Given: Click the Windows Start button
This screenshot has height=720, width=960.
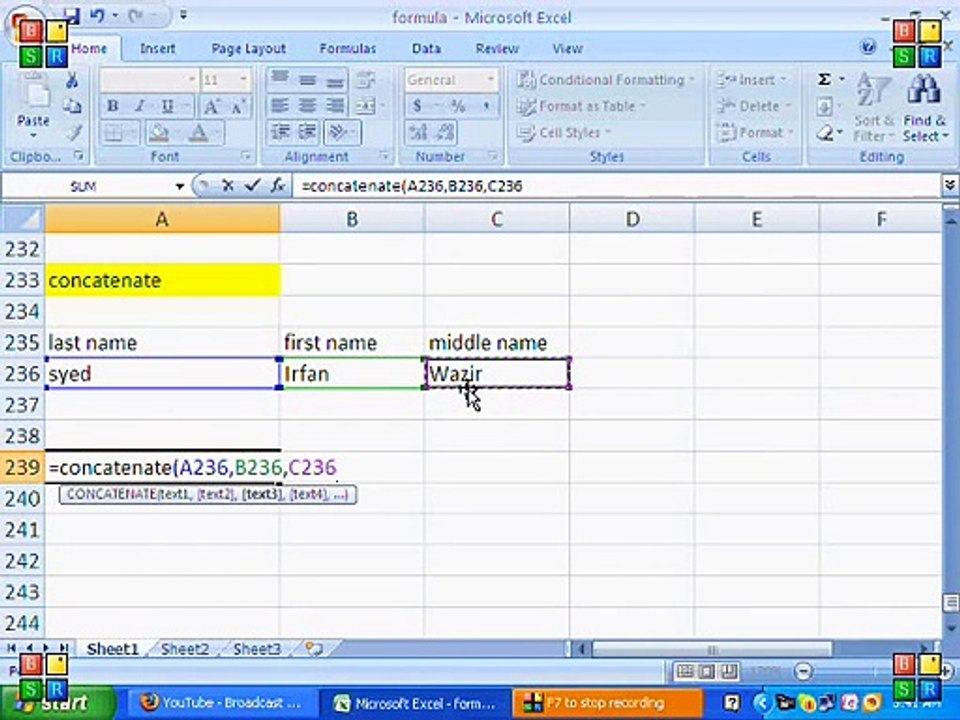Looking at the screenshot, I should [61, 703].
